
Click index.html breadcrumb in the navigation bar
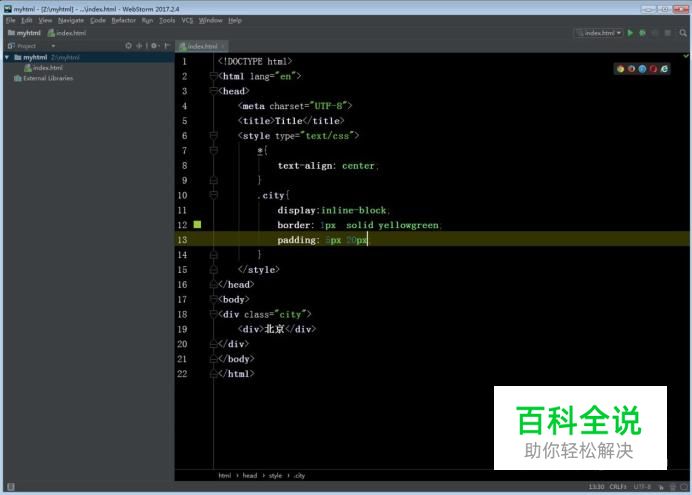67,33
